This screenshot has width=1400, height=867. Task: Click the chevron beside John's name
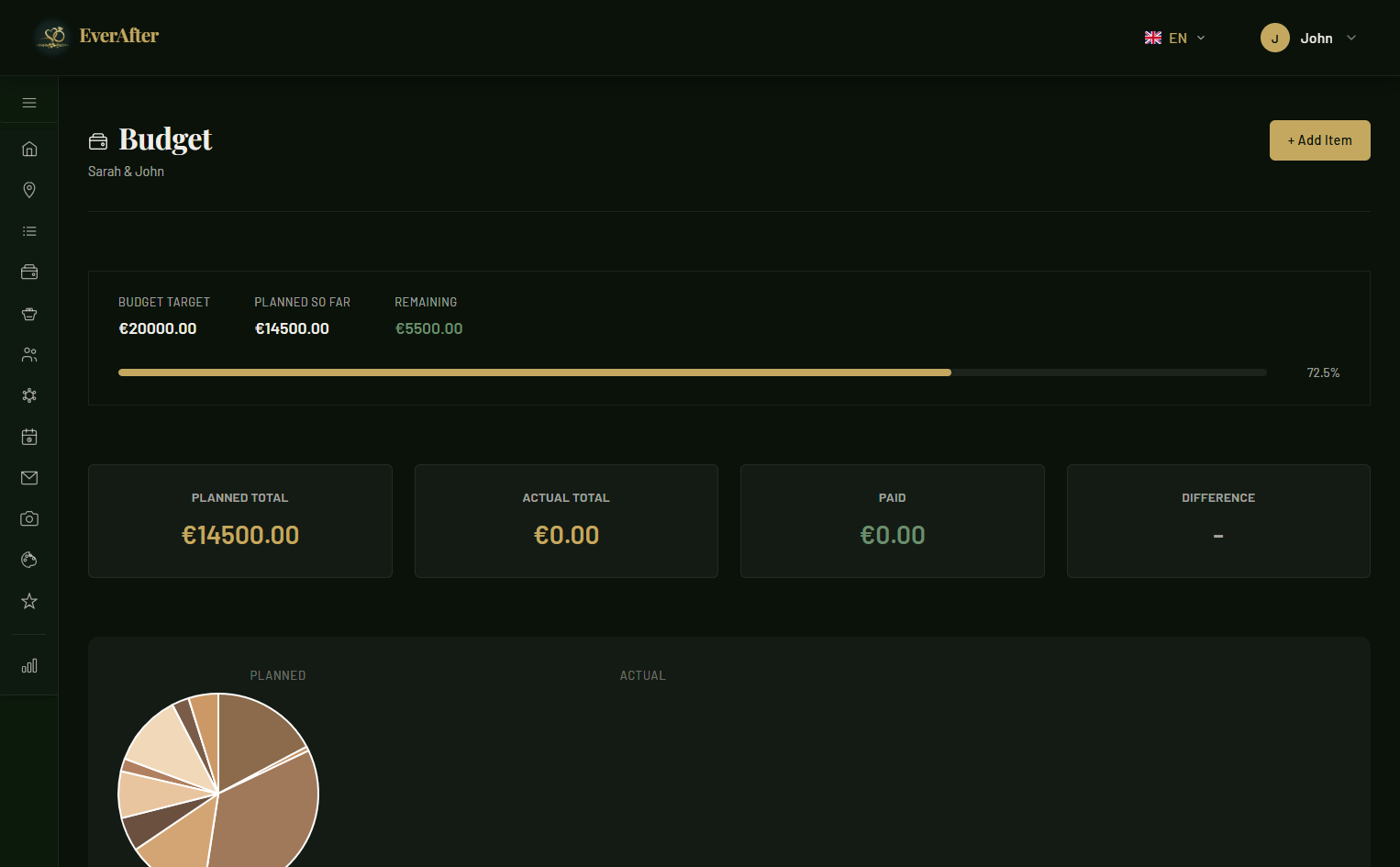point(1351,38)
